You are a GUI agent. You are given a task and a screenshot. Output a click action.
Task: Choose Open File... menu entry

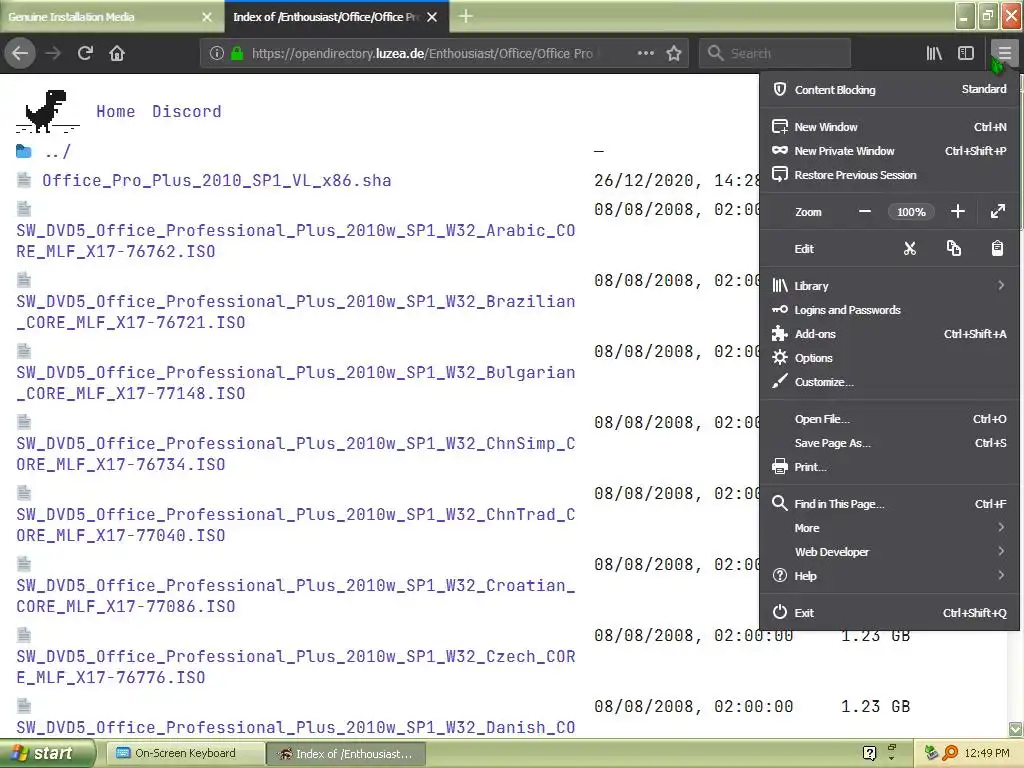click(x=889, y=419)
